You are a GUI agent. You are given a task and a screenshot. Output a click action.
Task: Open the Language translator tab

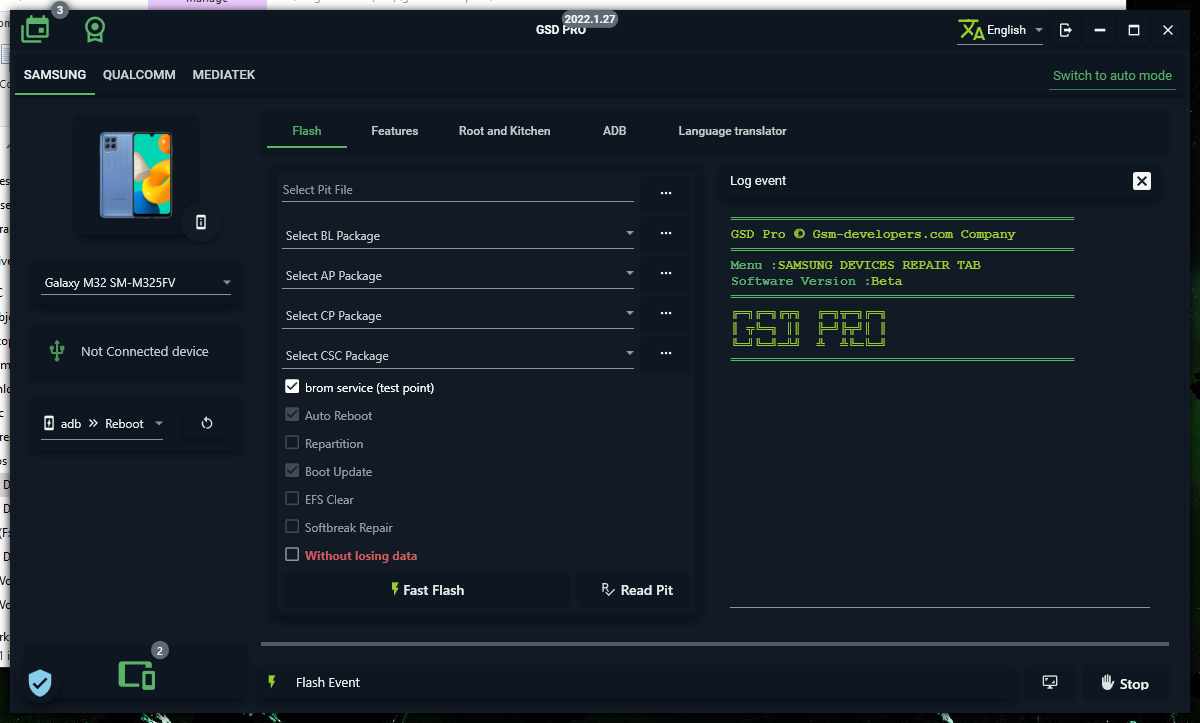(732, 131)
